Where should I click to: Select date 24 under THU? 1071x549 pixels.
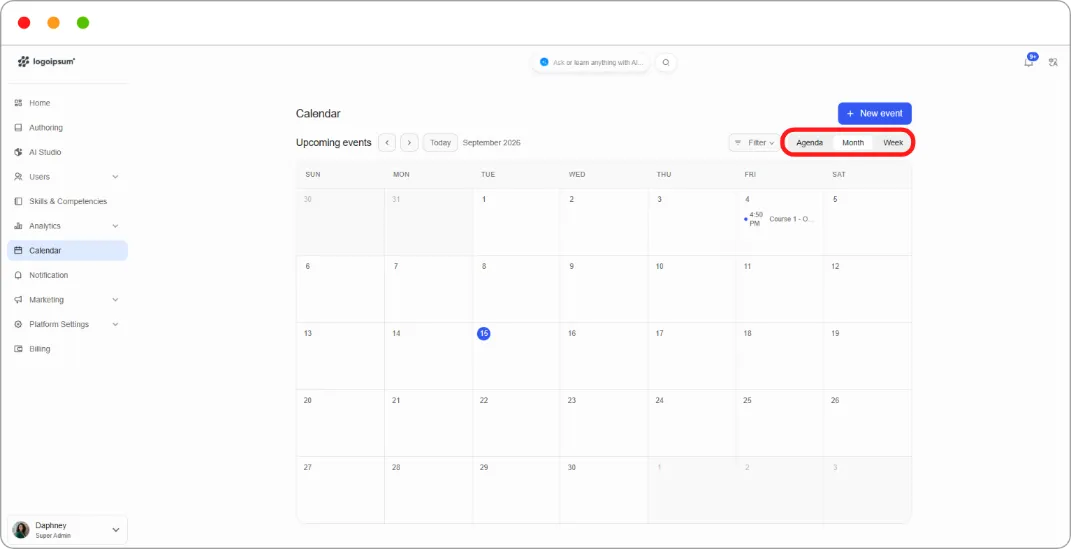click(x=659, y=400)
